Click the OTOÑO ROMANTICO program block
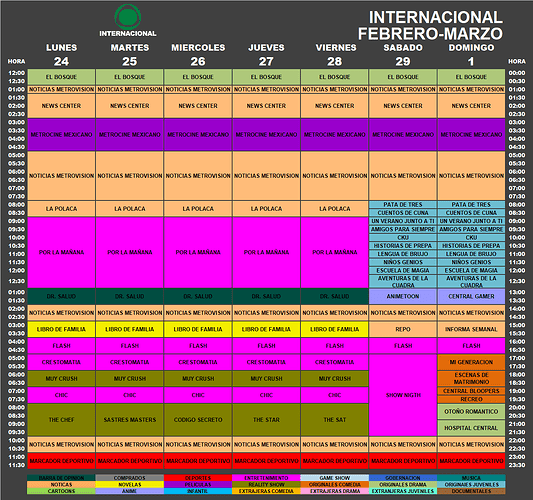Viewport: 533px width, 500px height. pyautogui.click(x=471, y=411)
